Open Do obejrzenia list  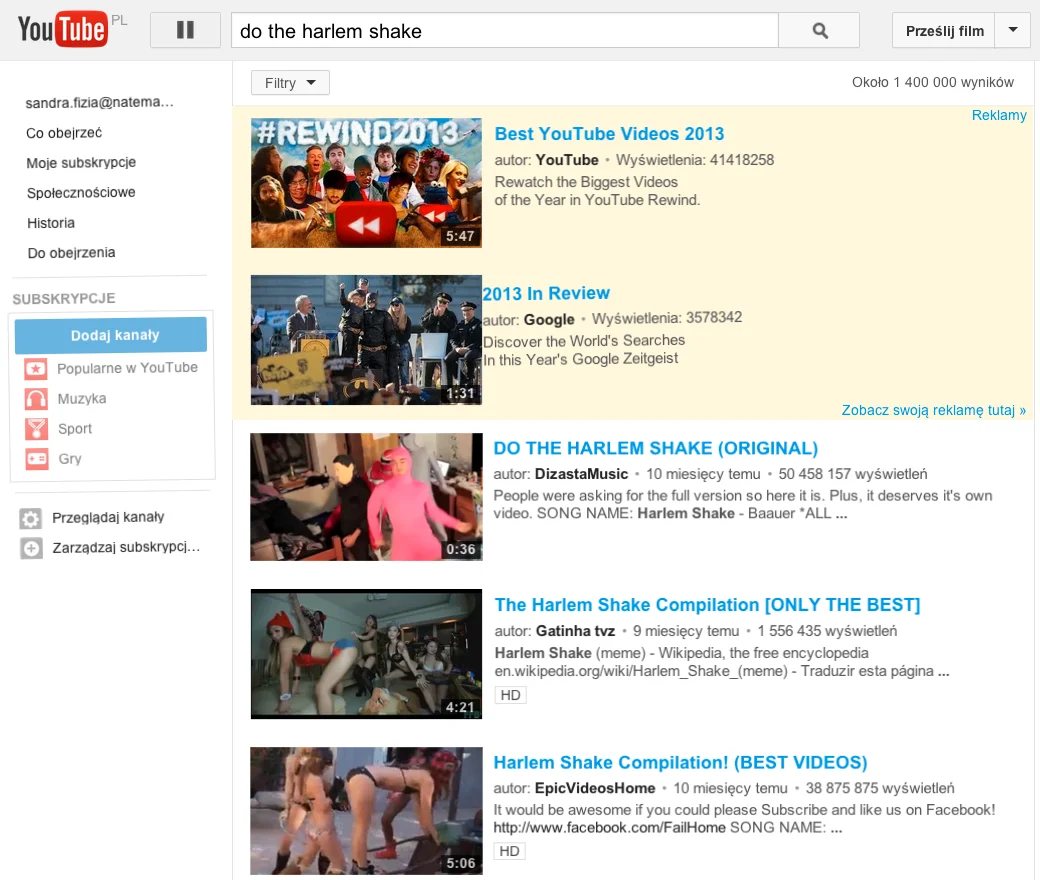click(x=71, y=253)
